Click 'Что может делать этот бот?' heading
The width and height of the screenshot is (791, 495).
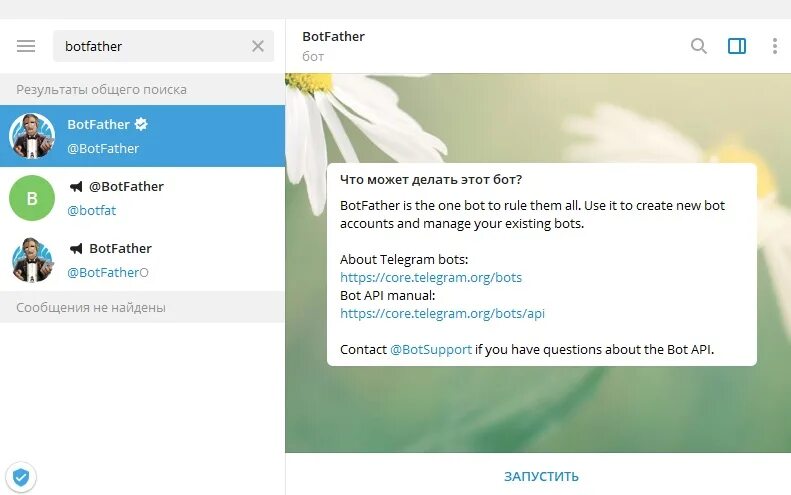click(431, 180)
